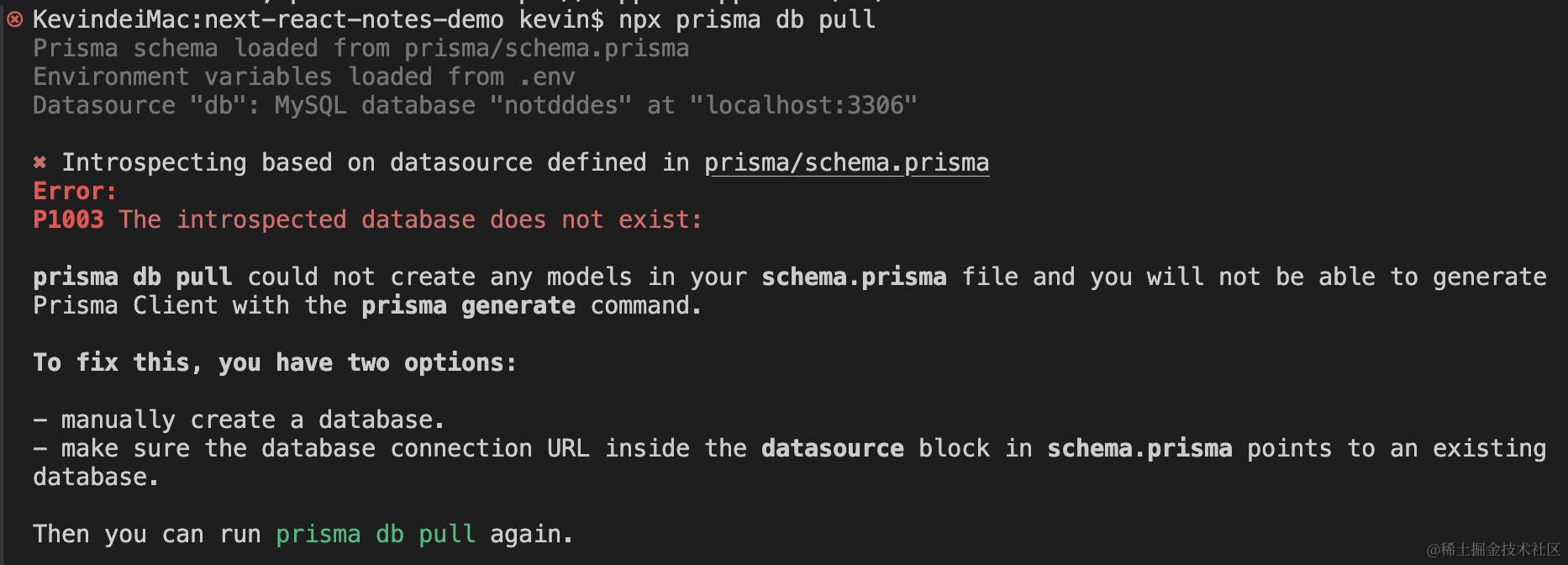Click the red error circle beside the prompt
The width and height of the screenshot is (1568, 565).
pyautogui.click(x=14, y=19)
